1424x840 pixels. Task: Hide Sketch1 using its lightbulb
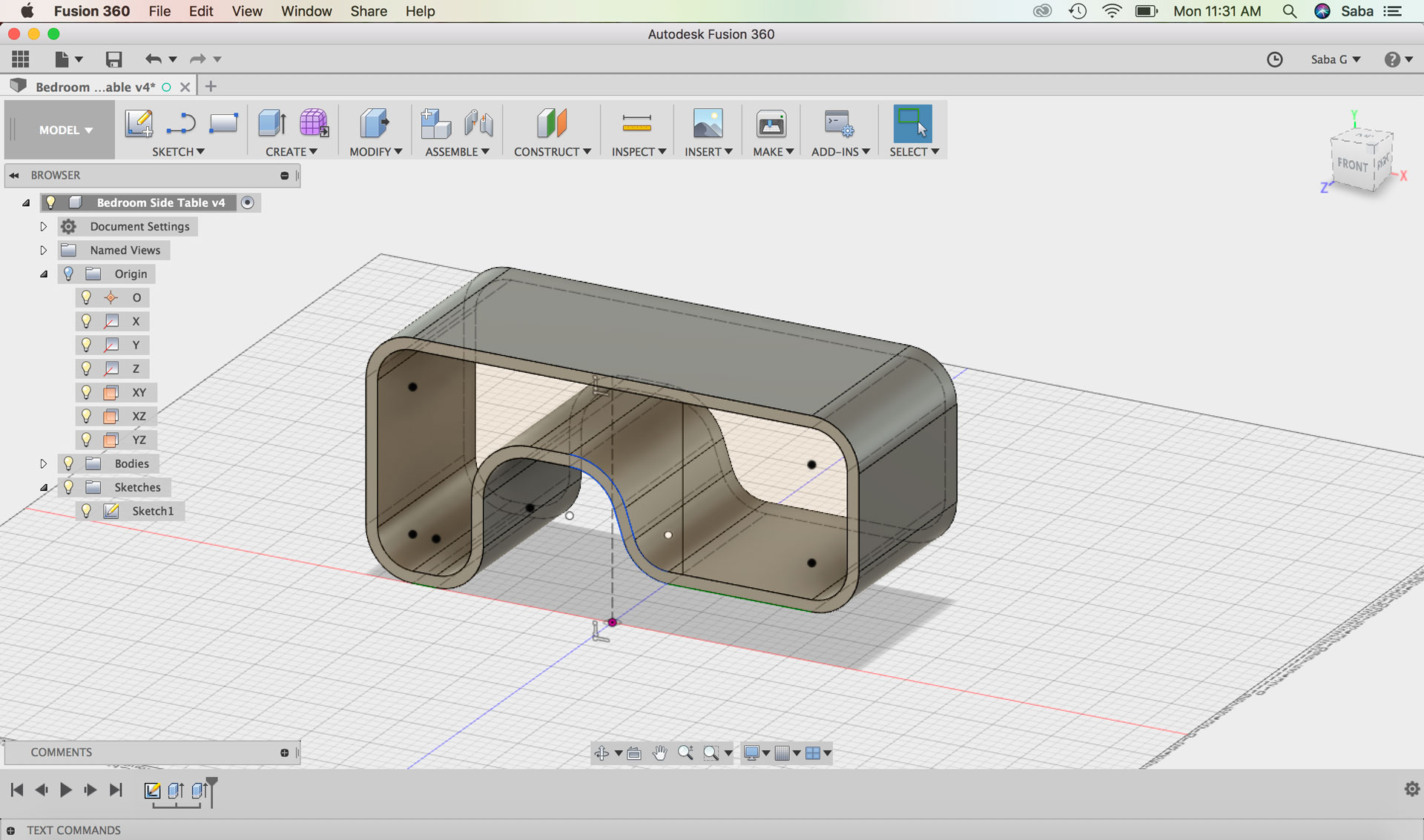(86, 511)
